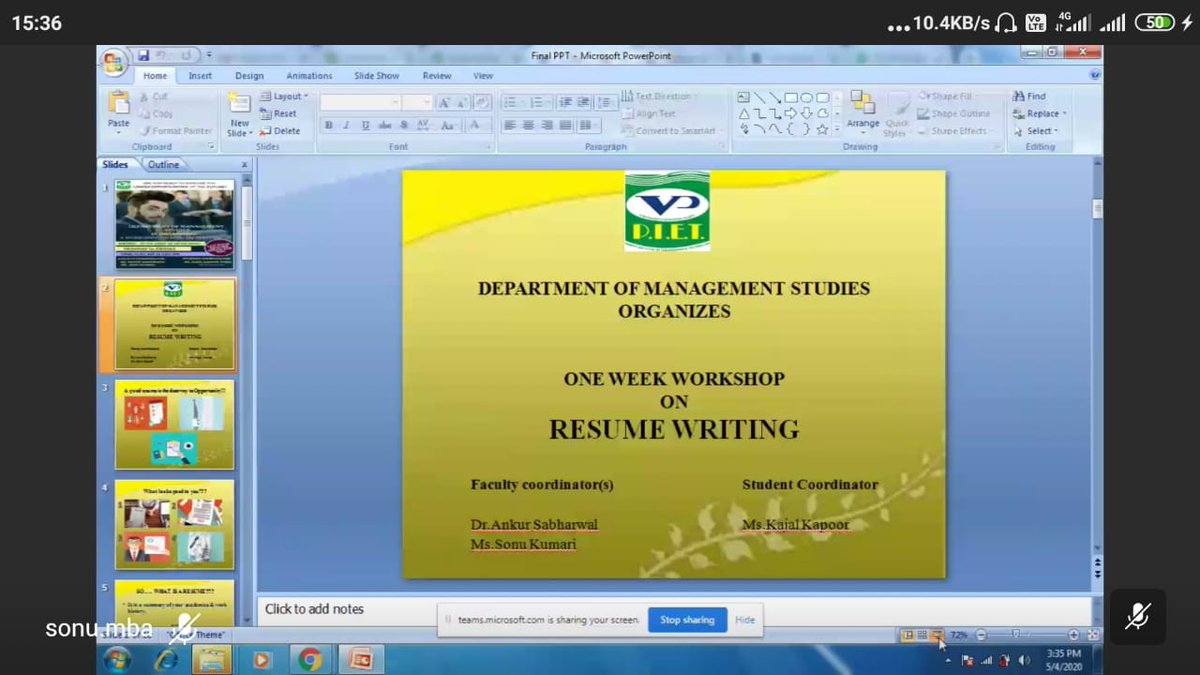1200x675 pixels.
Task: Switch to Slide Sorter view icon
Action: 922,635
